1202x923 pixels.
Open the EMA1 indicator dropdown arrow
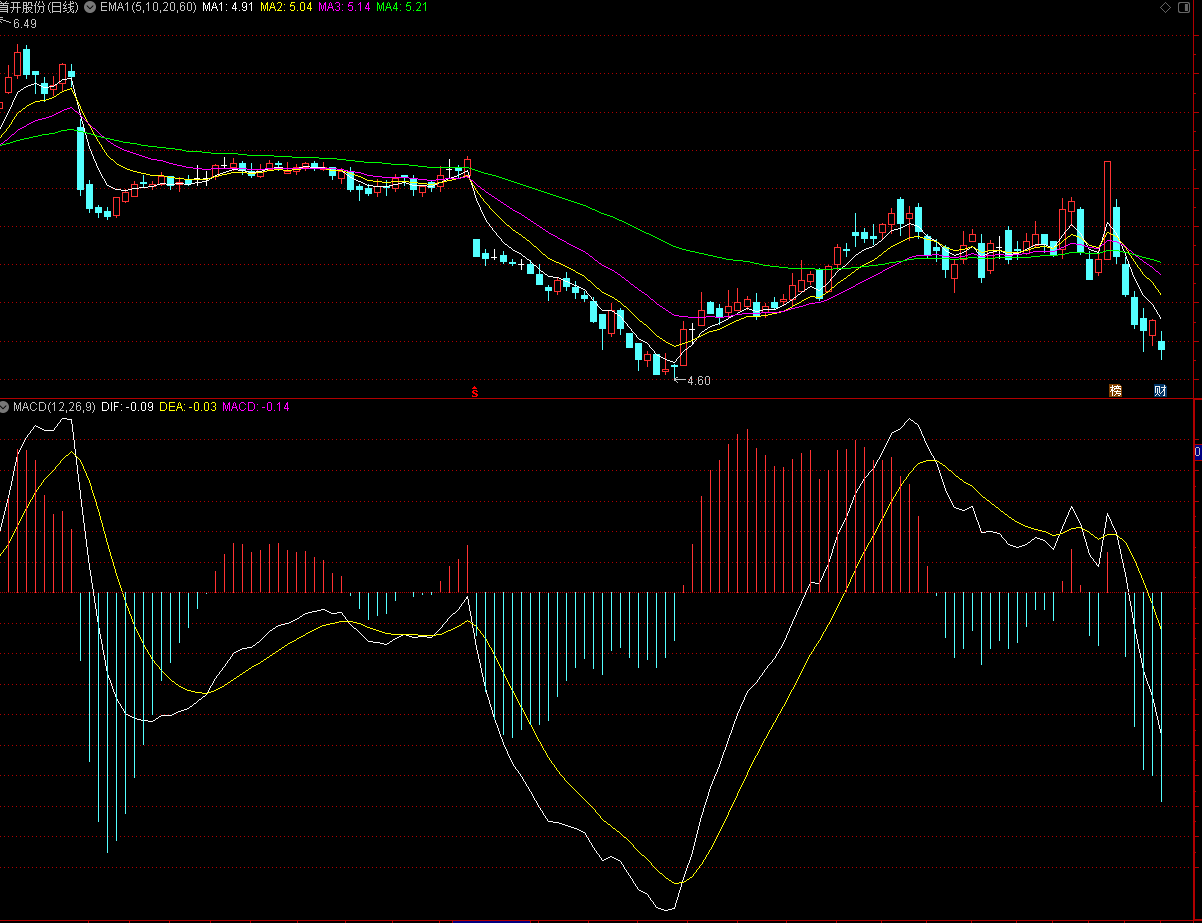point(91,6)
